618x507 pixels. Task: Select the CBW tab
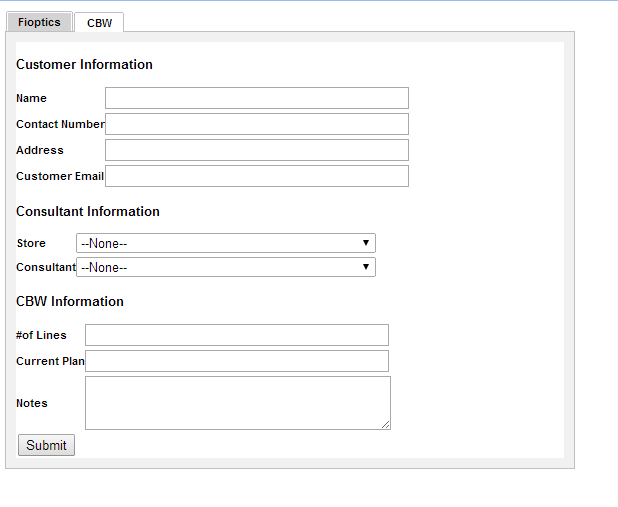(x=99, y=23)
